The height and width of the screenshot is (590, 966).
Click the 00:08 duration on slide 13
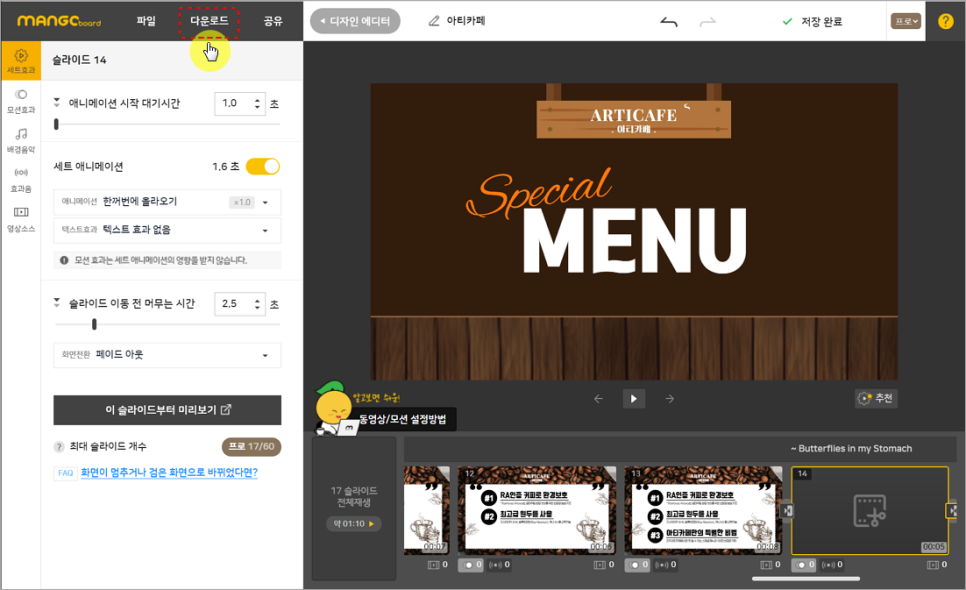coord(768,546)
